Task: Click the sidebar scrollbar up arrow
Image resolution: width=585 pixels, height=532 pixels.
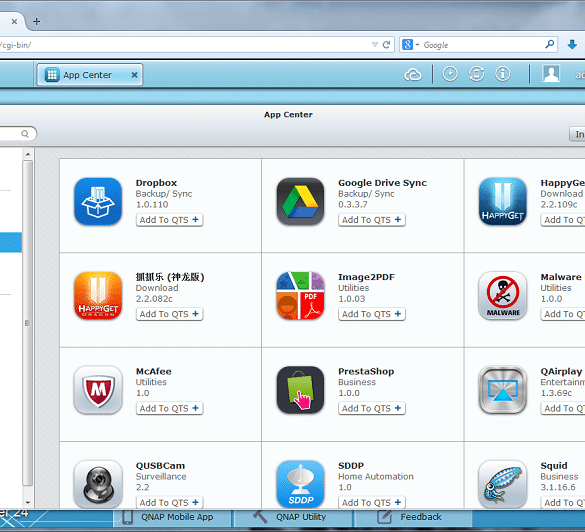Action: (28, 154)
